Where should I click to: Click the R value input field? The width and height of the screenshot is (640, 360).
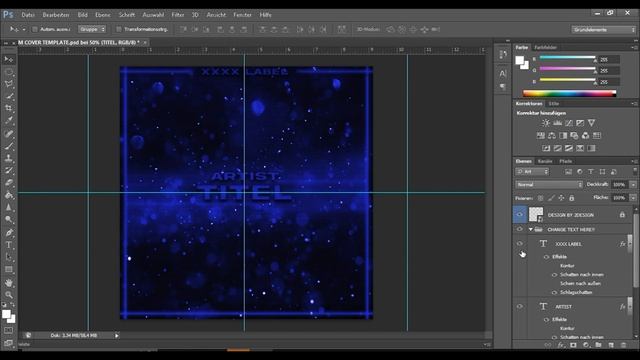click(x=609, y=60)
